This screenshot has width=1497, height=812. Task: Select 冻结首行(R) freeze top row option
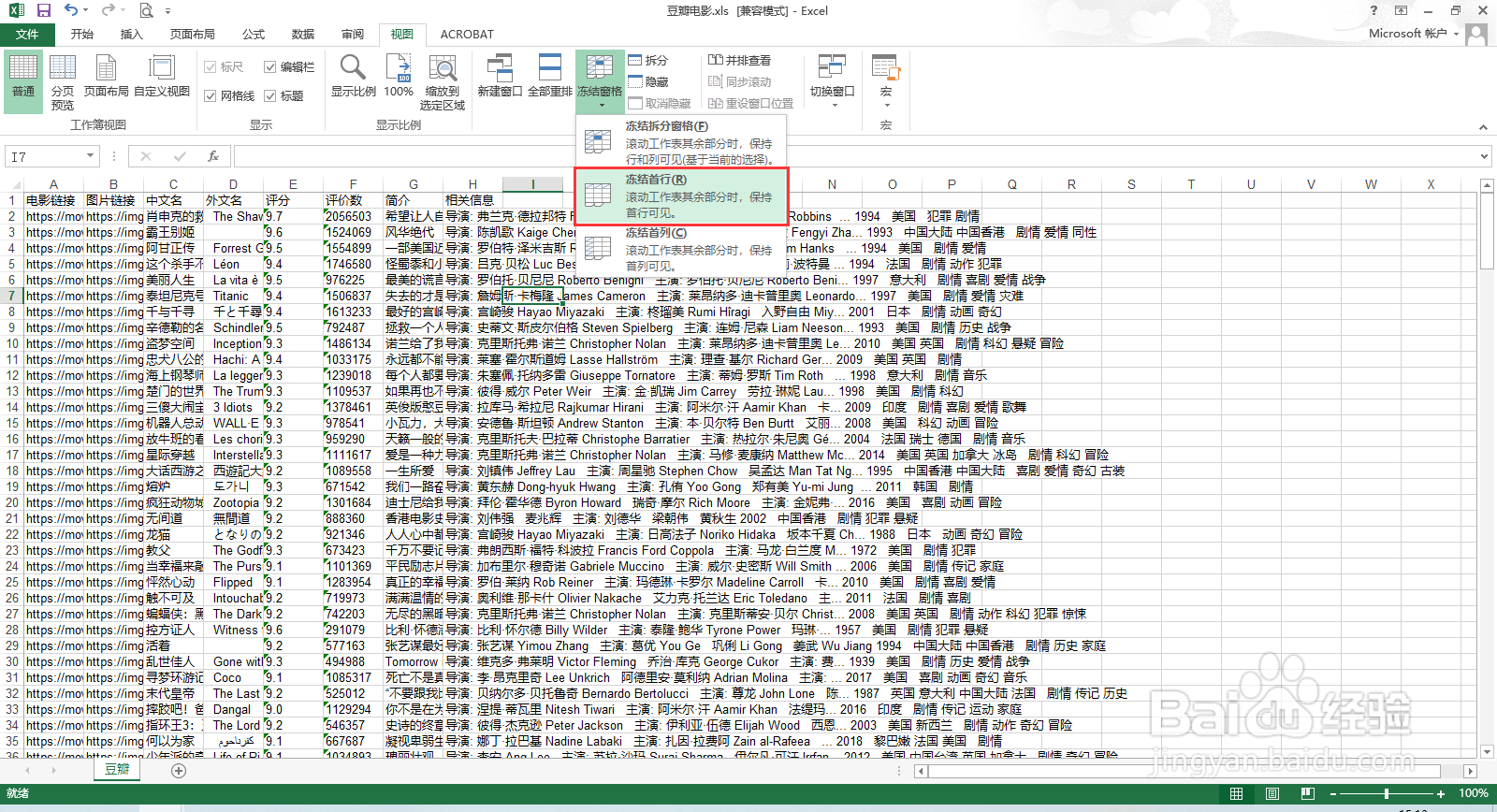tap(680, 196)
